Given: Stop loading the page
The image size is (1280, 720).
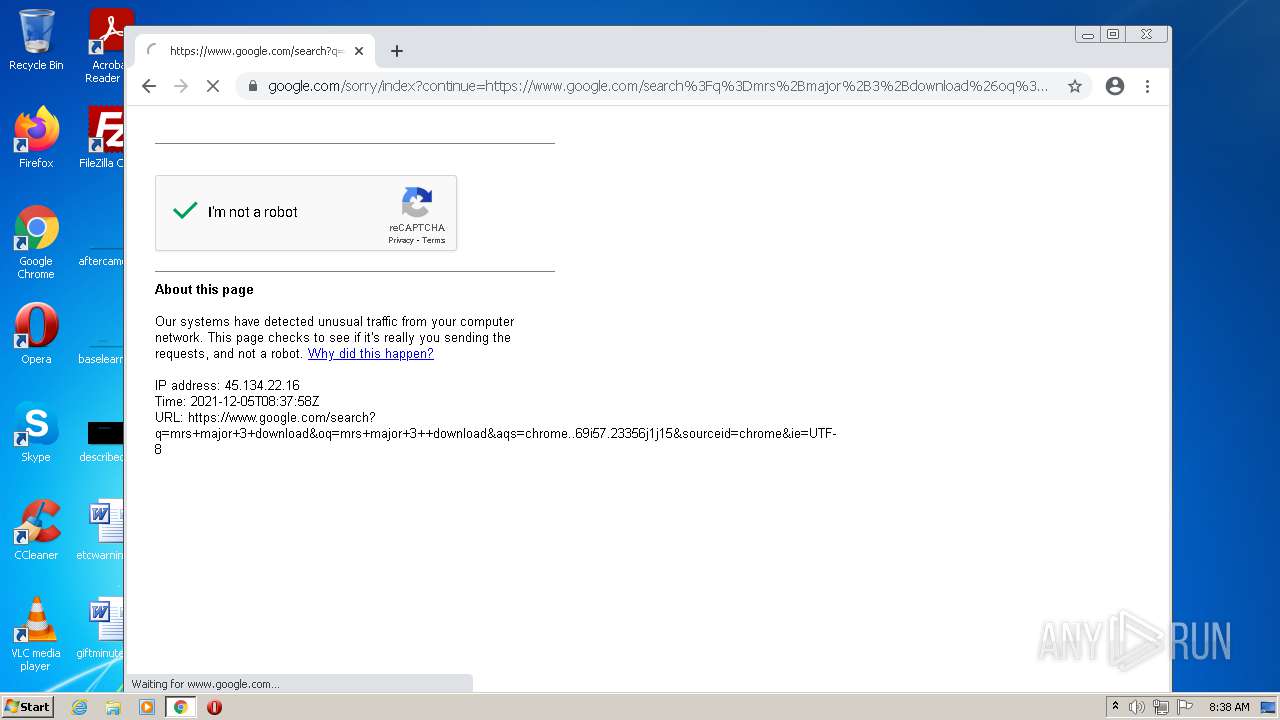Looking at the screenshot, I should point(213,86).
